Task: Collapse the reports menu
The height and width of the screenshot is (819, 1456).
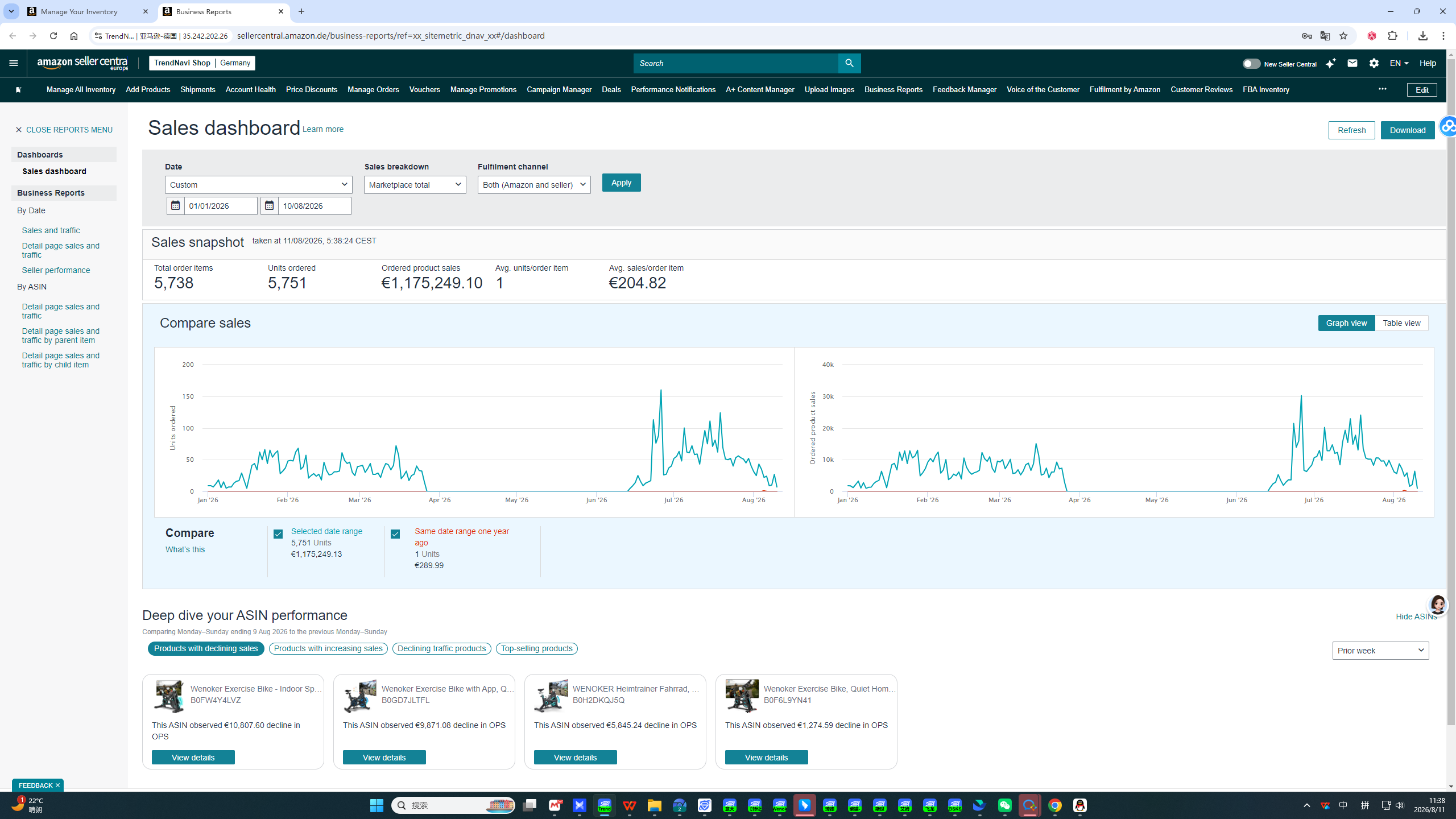Action: [x=64, y=130]
